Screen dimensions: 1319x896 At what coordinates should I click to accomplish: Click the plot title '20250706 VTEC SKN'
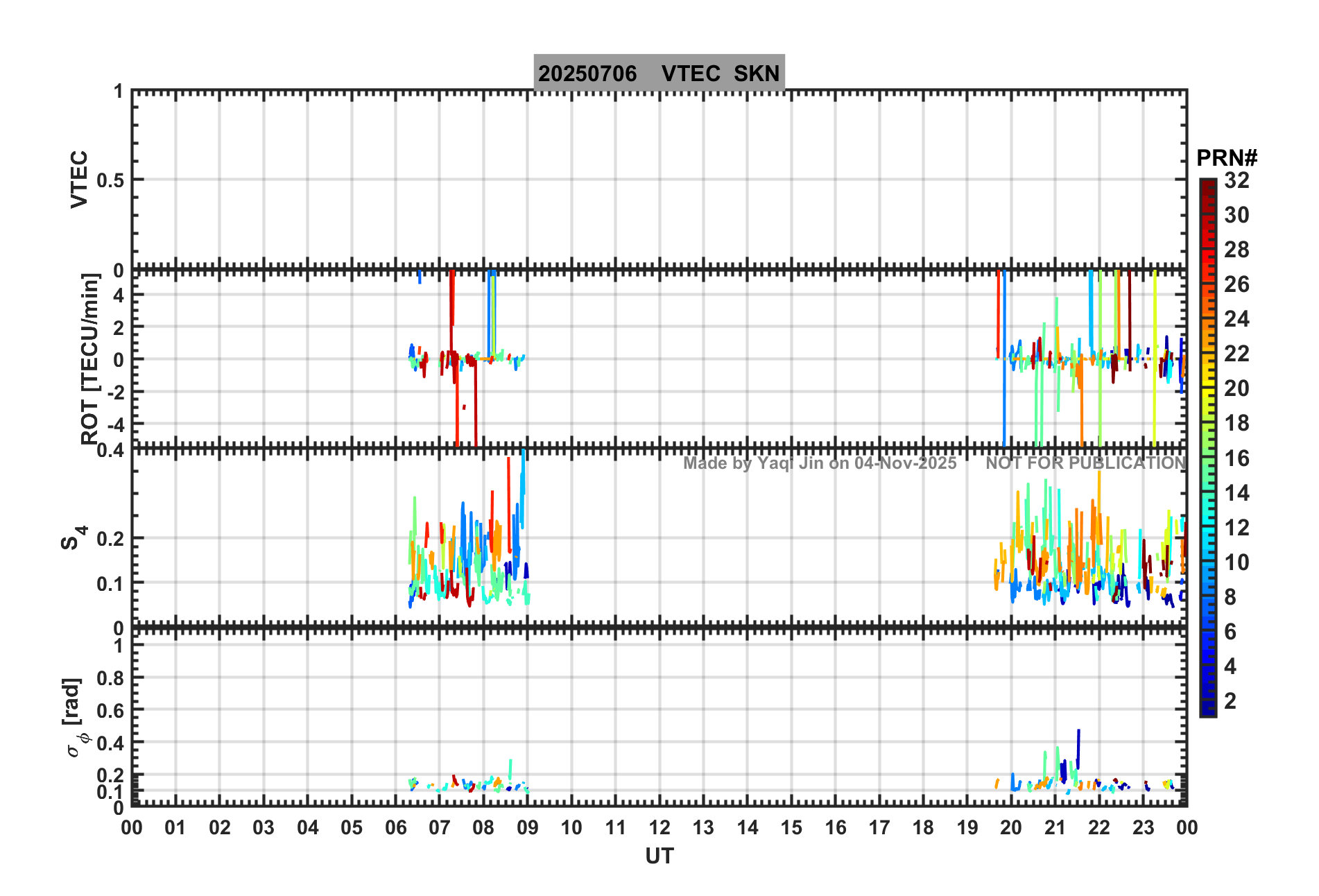(659, 73)
